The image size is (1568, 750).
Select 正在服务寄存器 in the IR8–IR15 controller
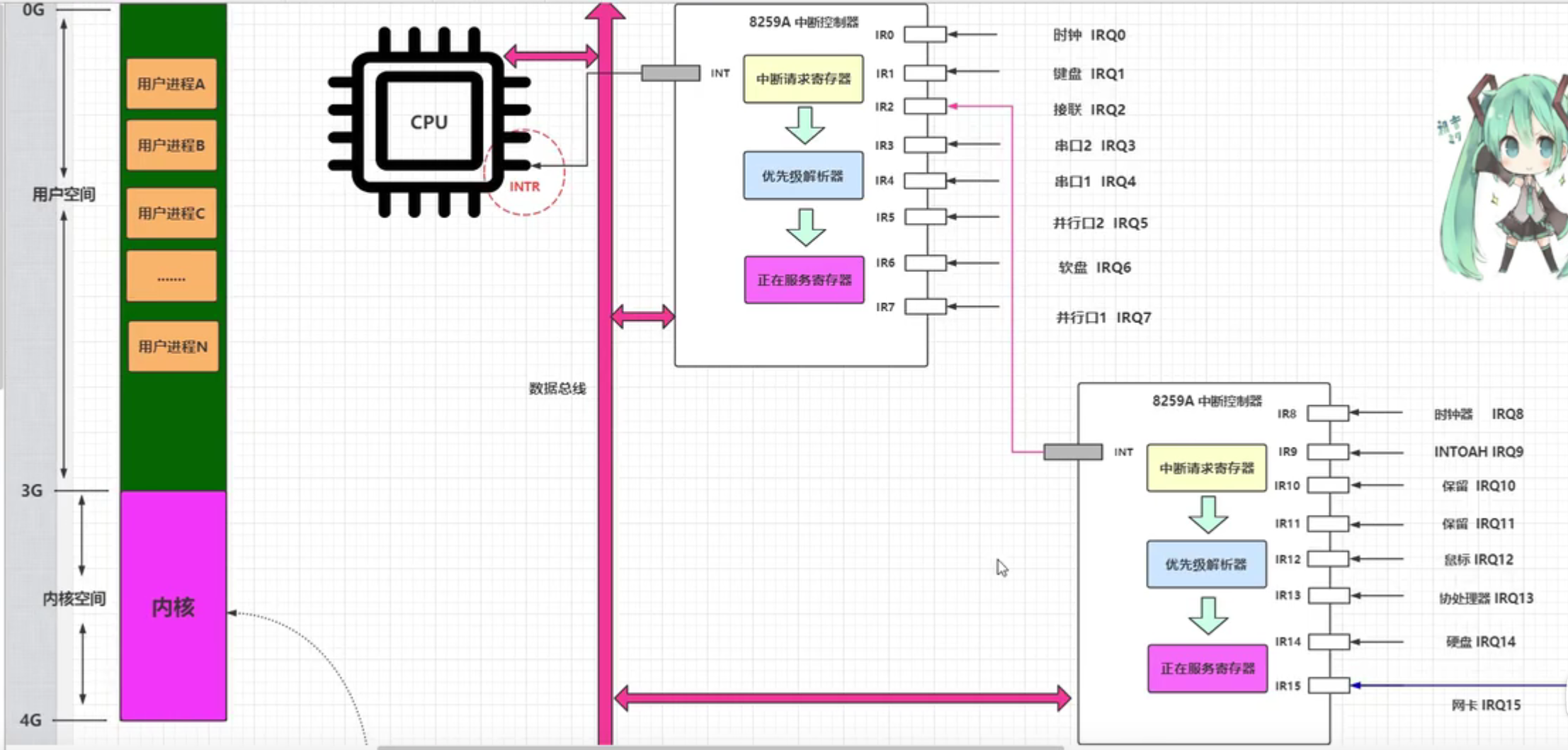point(1208,668)
